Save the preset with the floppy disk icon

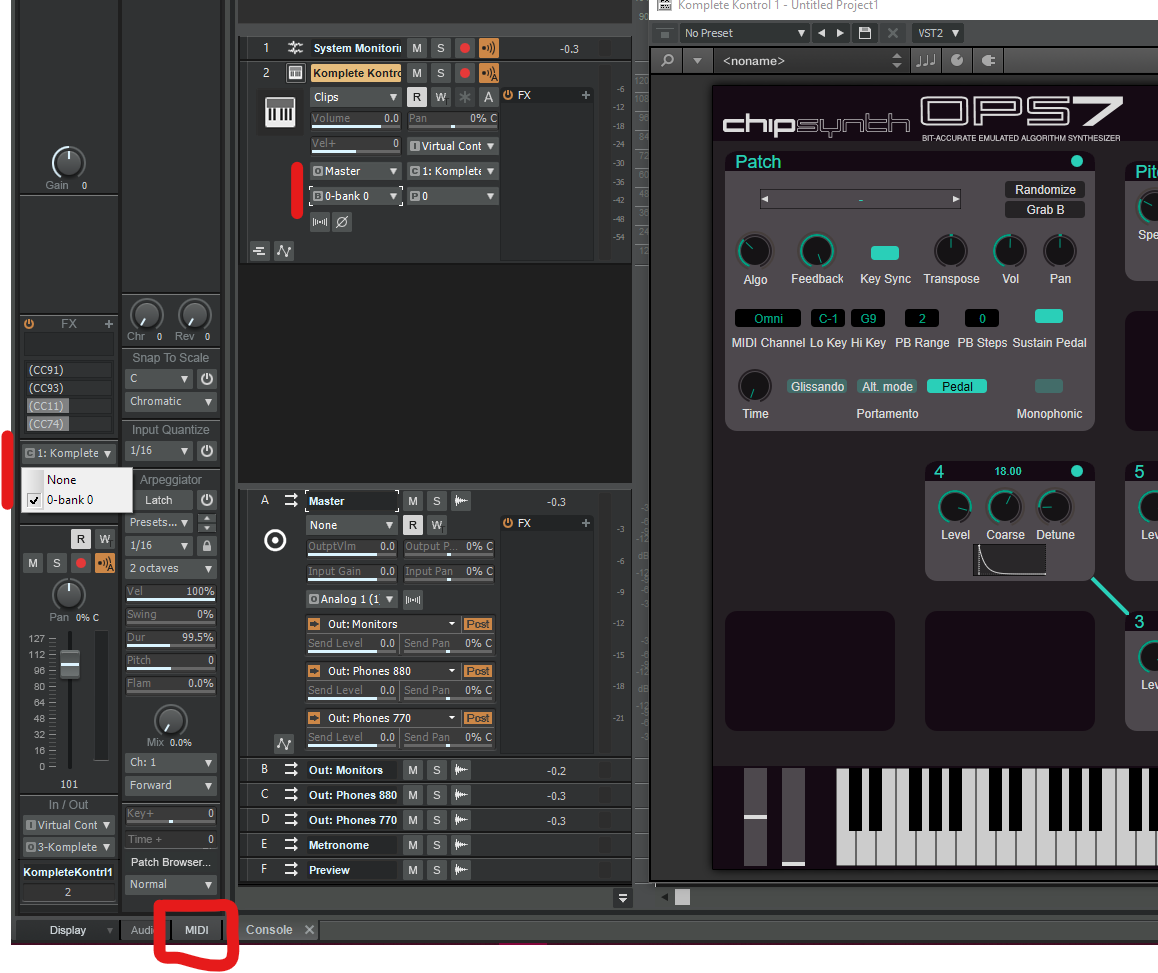pyautogui.click(x=865, y=33)
